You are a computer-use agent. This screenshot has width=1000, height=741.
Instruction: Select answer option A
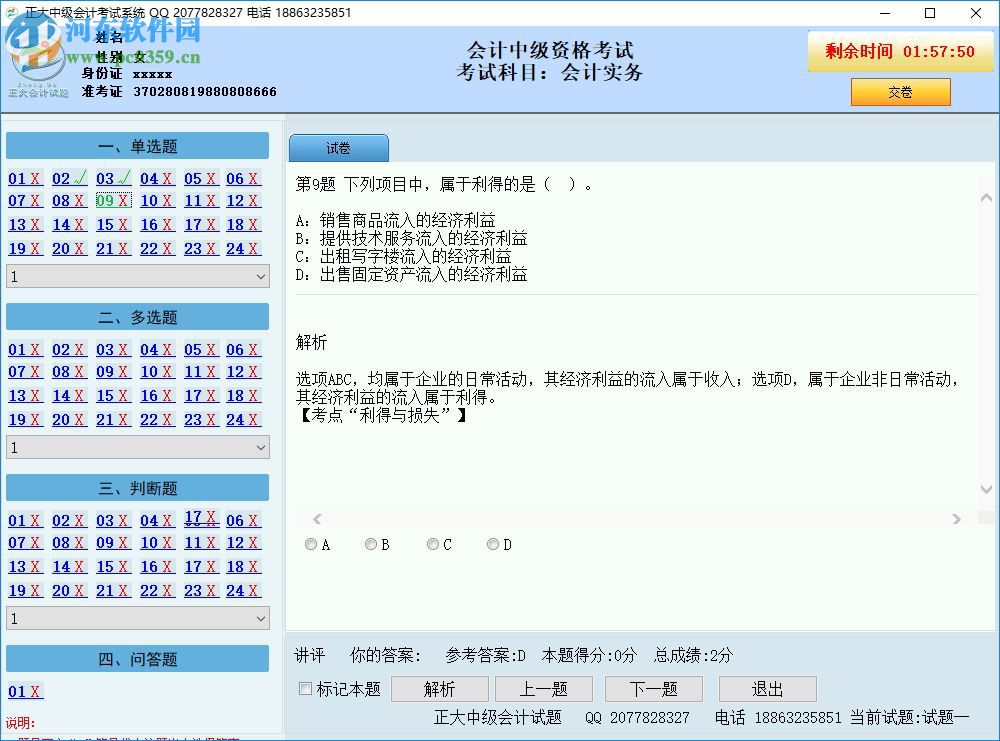click(310, 544)
